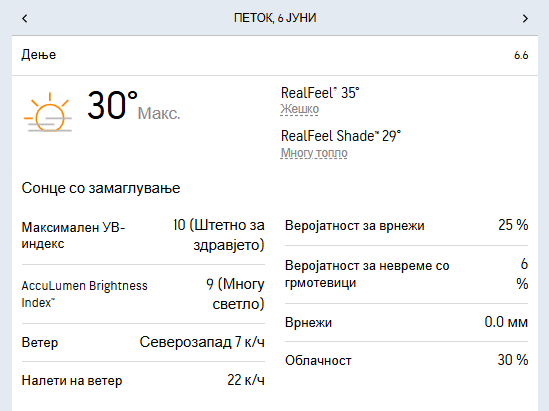Viewport: 549px width, 411px height.
Task: Click the 6.6 date label
Action: pyautogui.click(x=521, y=55)
